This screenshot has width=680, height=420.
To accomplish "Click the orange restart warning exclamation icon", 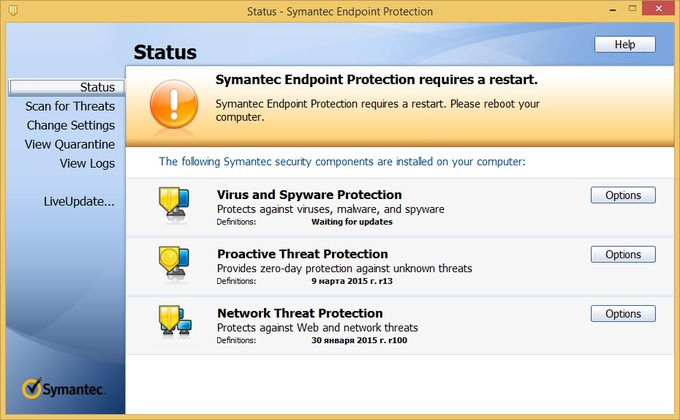I will tap(174, 104).
